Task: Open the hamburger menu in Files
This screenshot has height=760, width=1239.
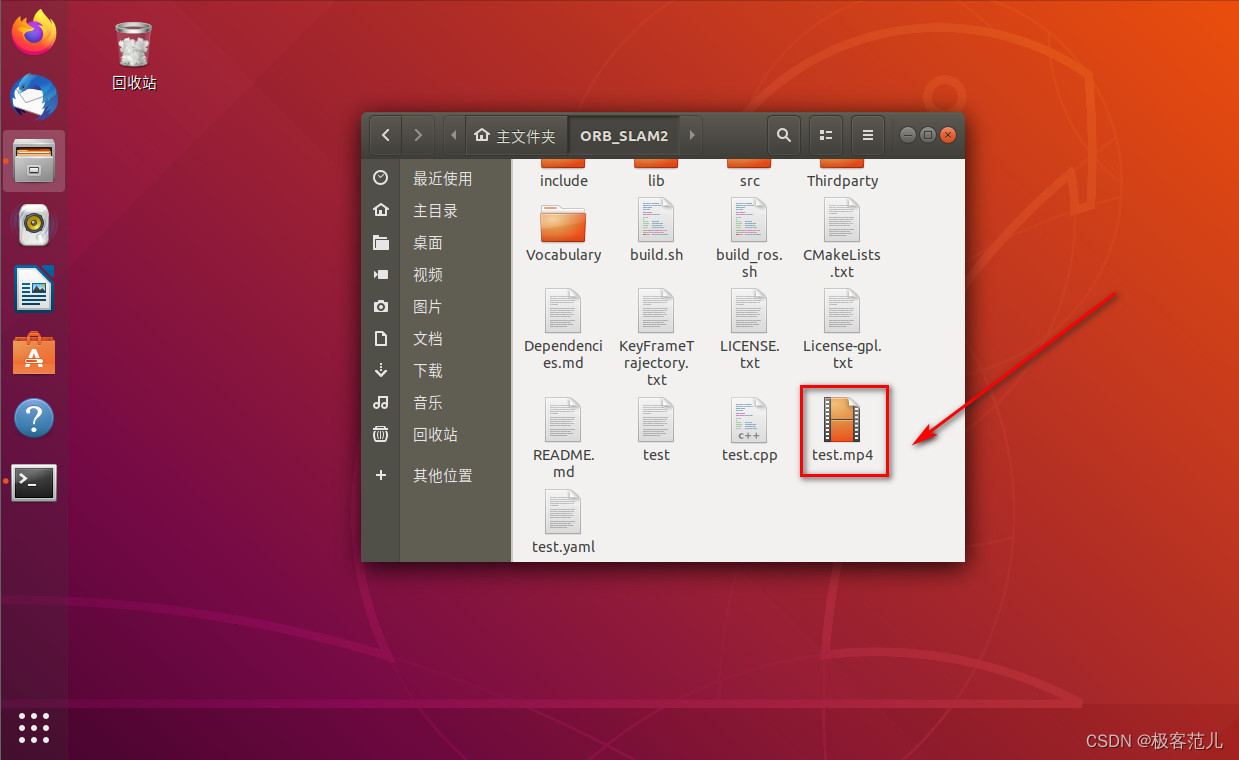Action: 868,135
